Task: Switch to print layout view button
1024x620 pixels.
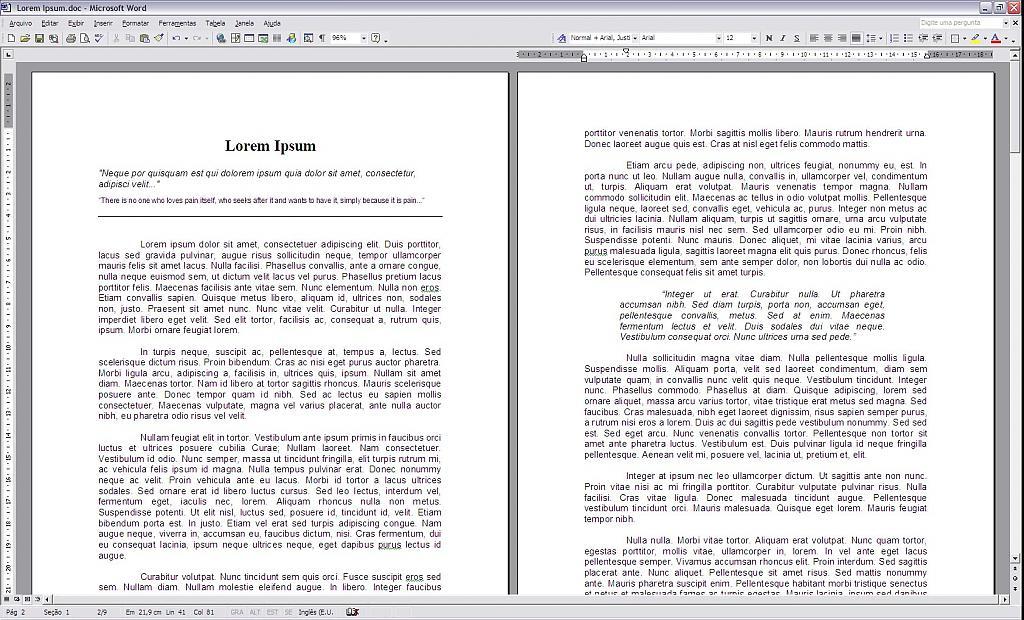Action: [27, 598]
